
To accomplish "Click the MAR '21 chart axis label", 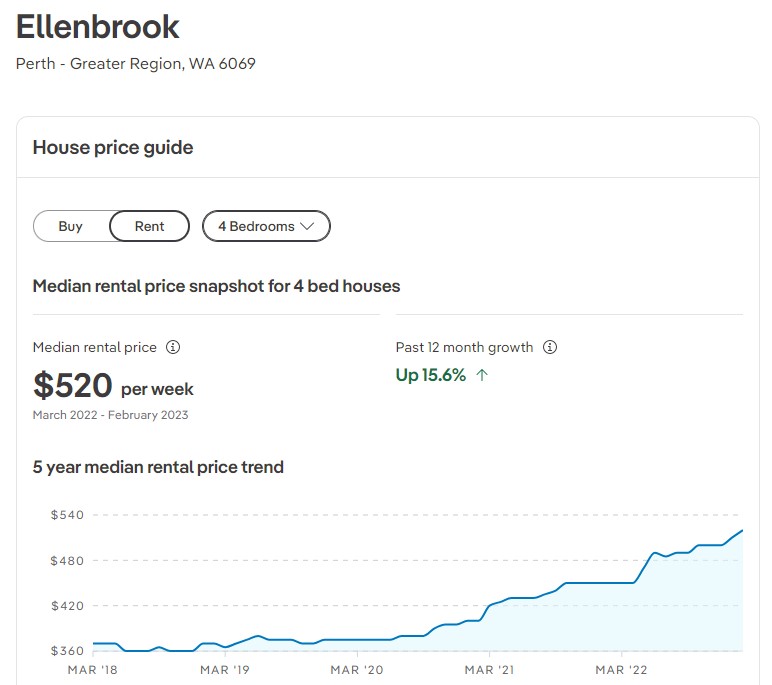I will click(x=490, y=669).
